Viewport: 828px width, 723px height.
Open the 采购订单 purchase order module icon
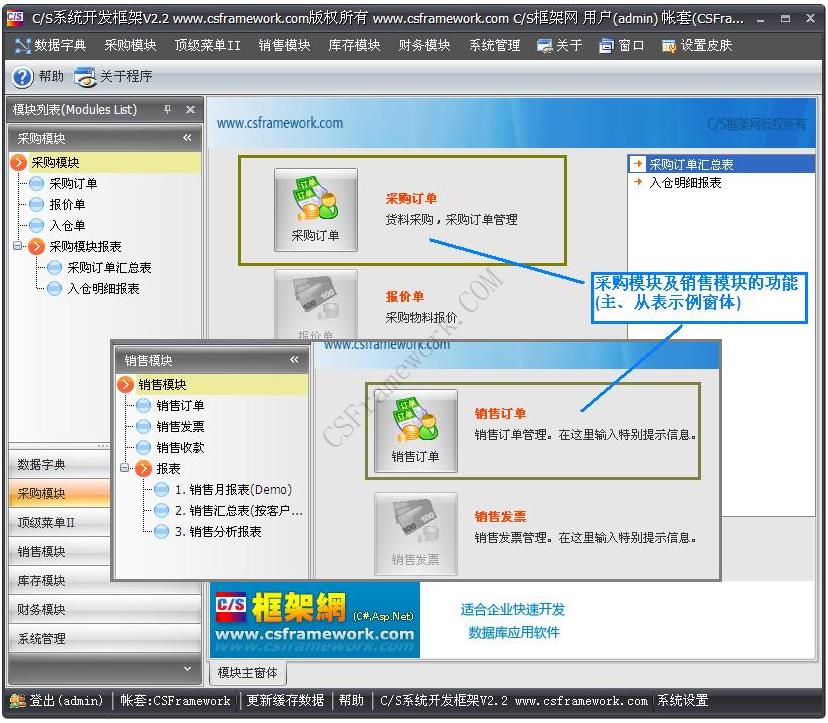315,210
